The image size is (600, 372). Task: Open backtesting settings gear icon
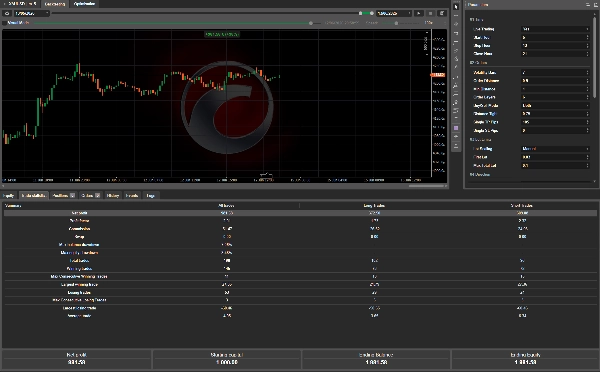pos(7,13)
